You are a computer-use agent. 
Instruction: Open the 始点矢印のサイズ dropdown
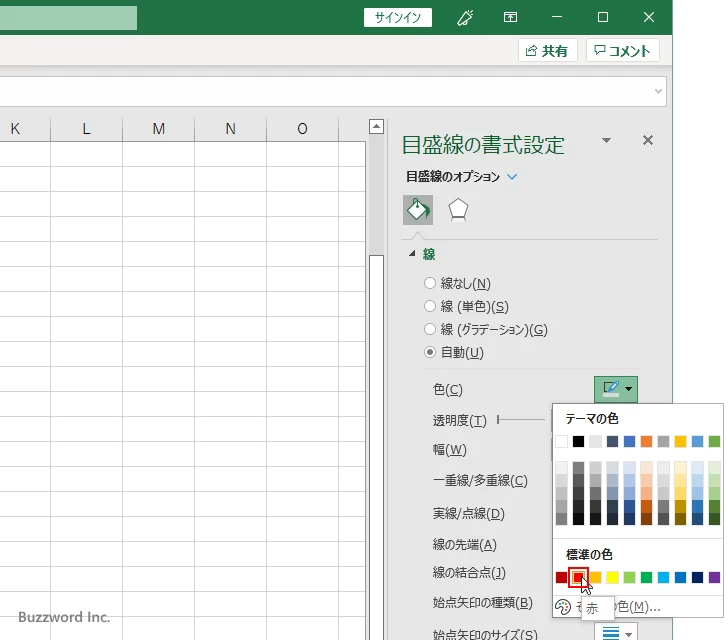click(616, 632)
